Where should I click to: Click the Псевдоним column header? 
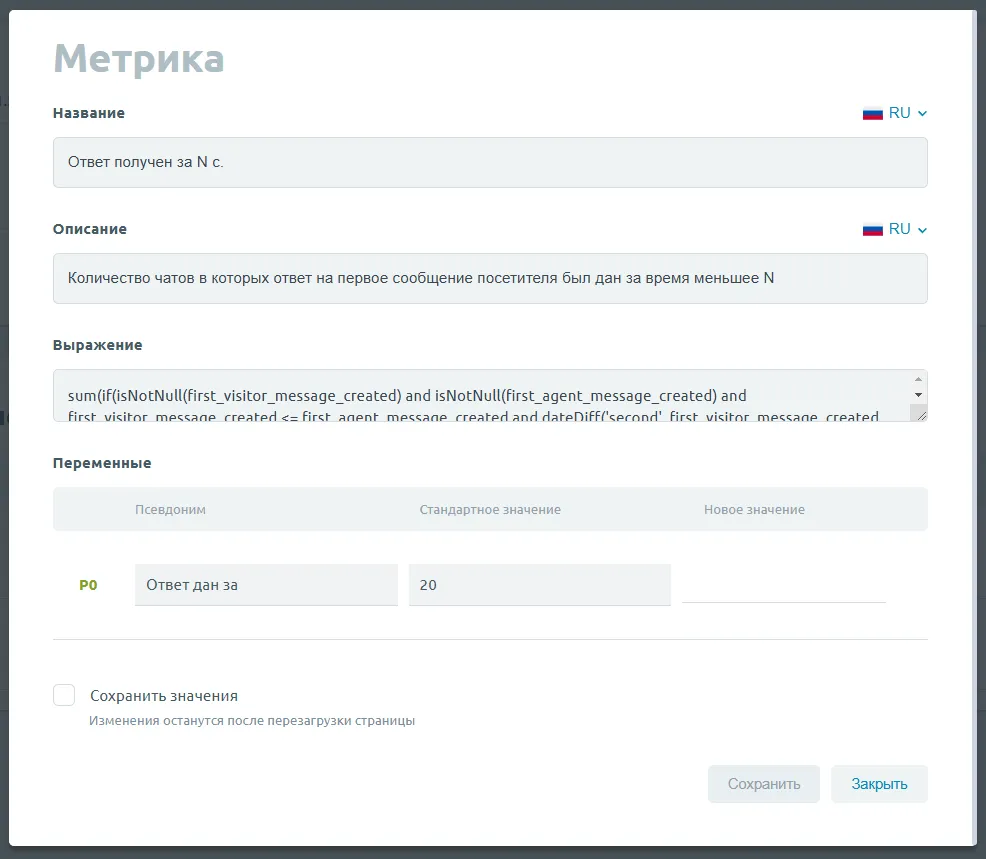click(170, 509)
